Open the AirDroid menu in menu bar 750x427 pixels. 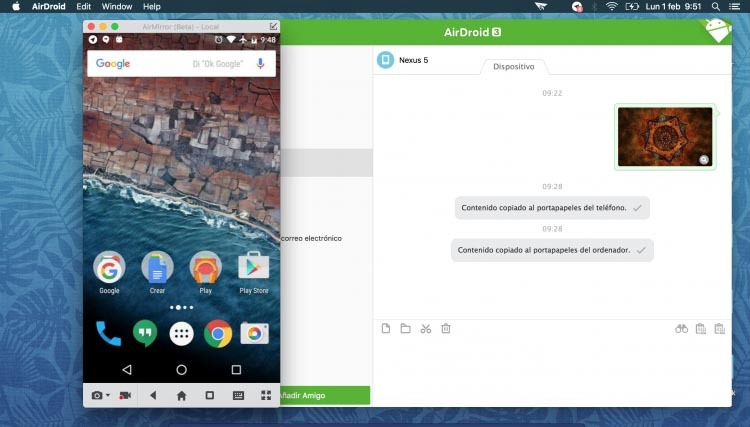[x=48, y=7]
